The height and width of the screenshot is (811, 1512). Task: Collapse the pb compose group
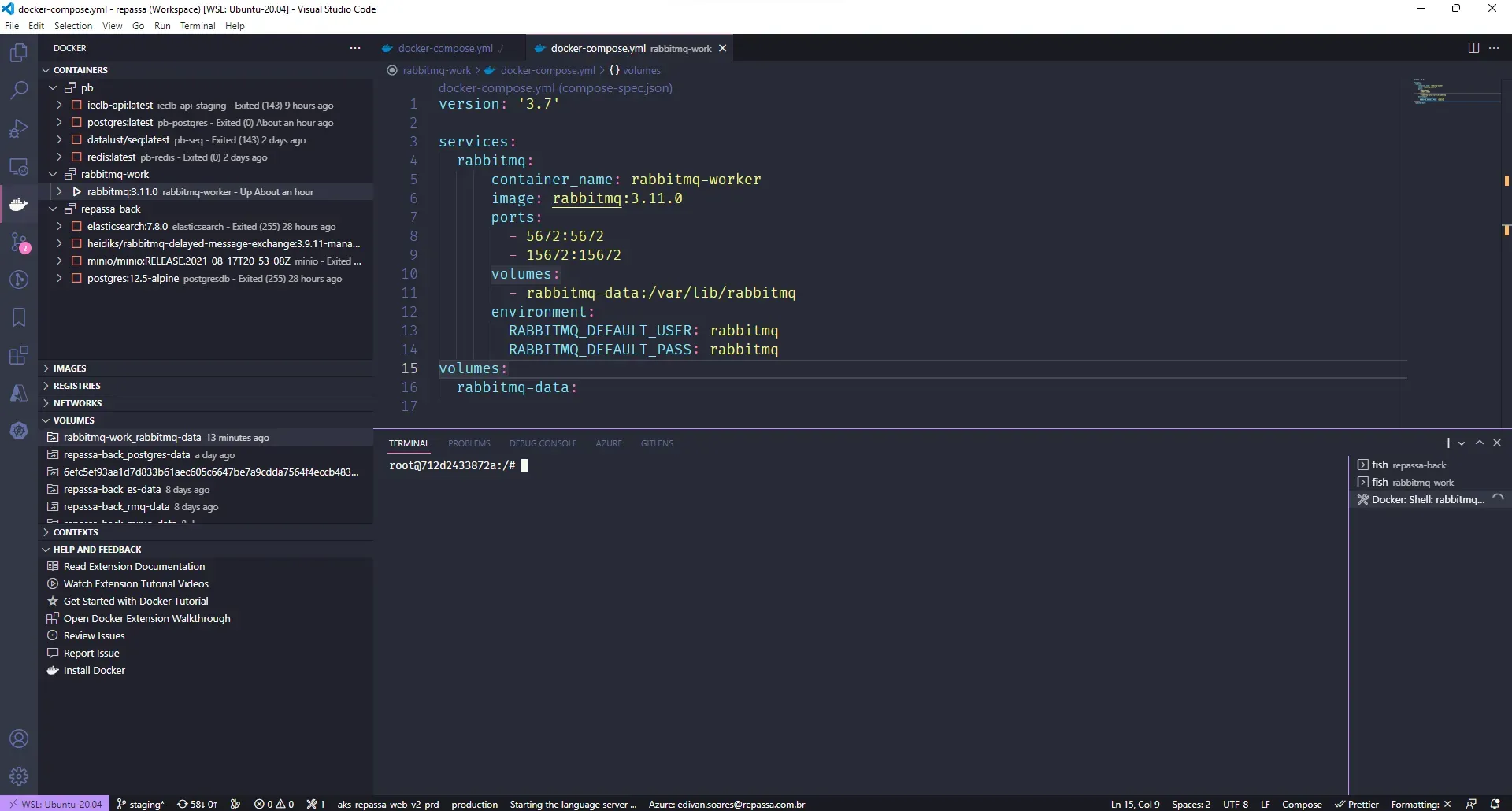pos(53,87)
